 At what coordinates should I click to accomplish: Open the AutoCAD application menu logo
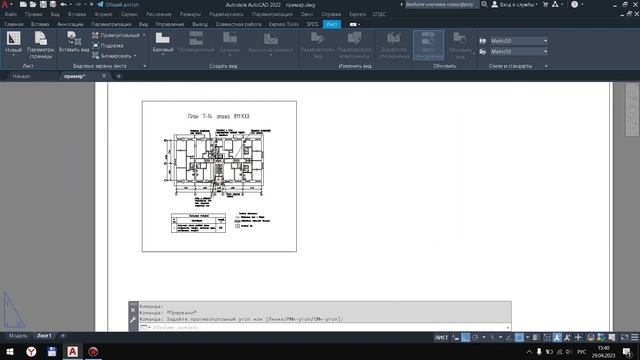coord(5,4)
